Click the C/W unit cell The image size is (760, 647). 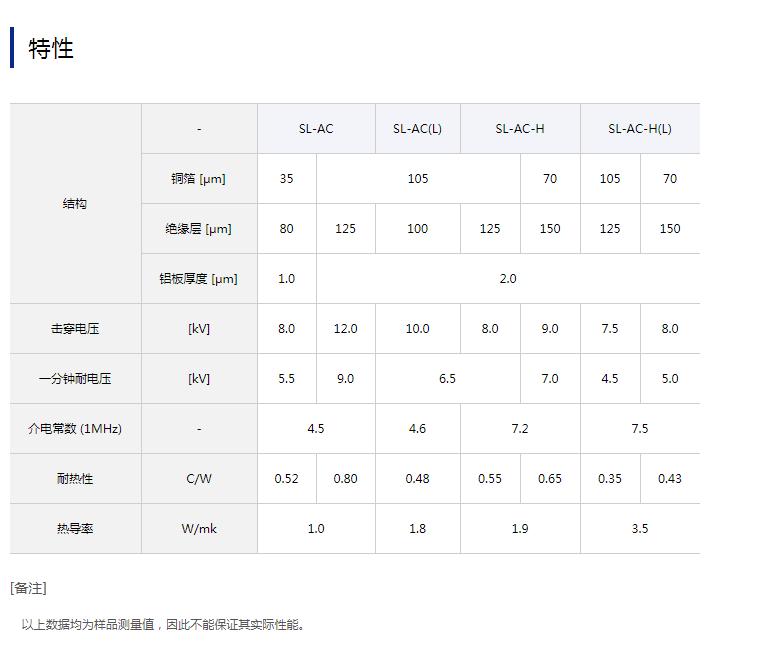pos(199,479)
